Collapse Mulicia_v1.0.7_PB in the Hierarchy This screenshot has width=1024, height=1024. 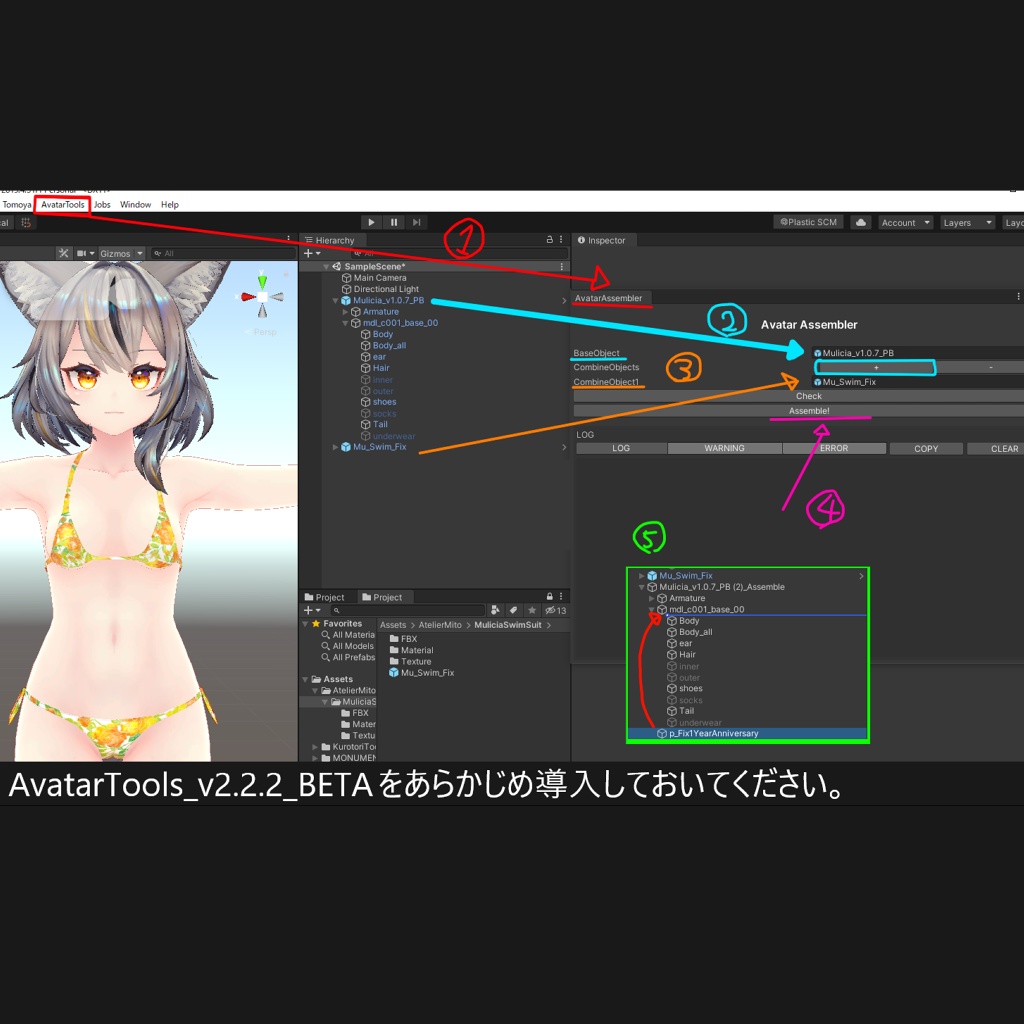click(x=335, y=300)
